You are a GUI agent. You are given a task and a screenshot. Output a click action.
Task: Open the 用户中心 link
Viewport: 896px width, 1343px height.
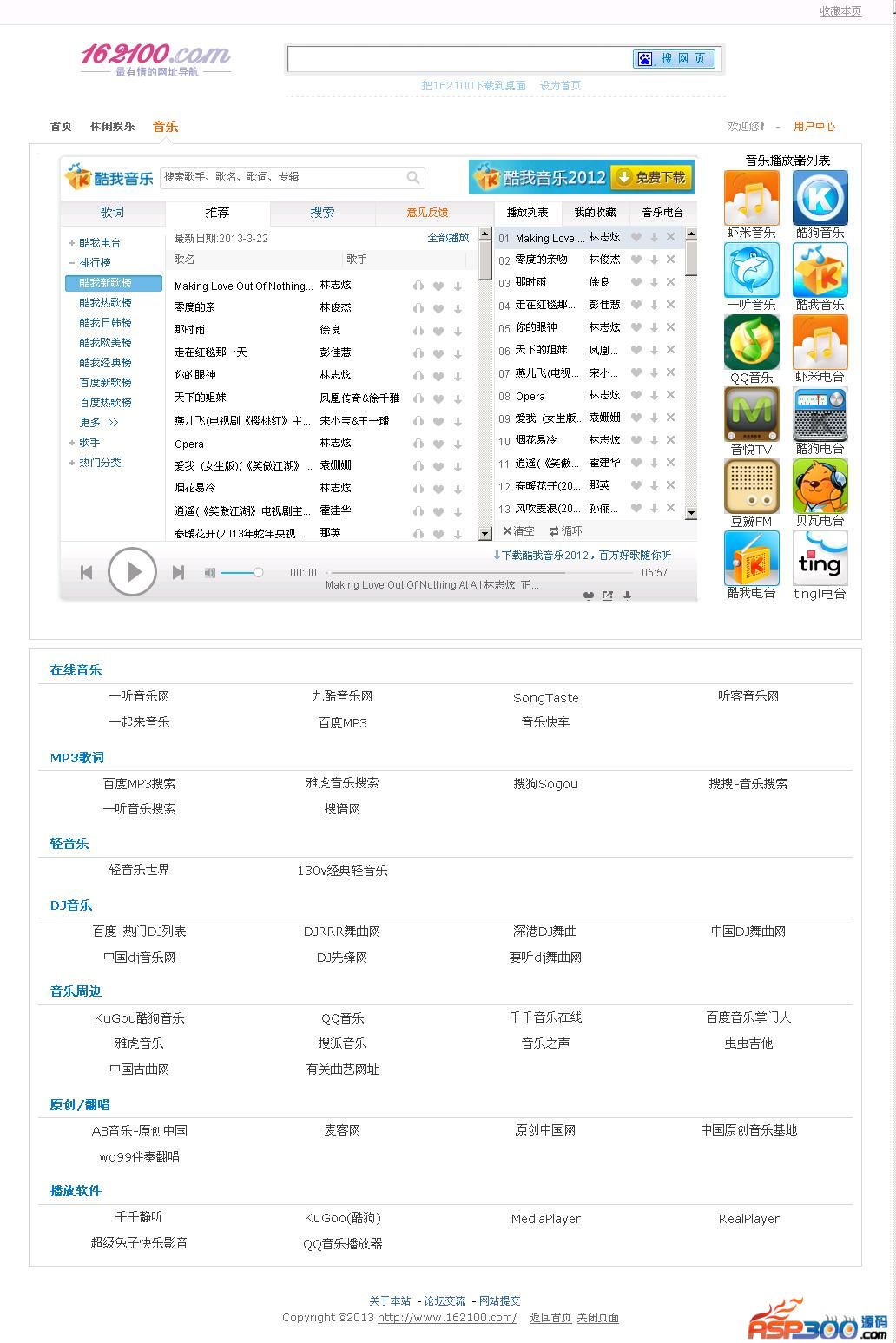pyautogui.click(x=814, y=126)
